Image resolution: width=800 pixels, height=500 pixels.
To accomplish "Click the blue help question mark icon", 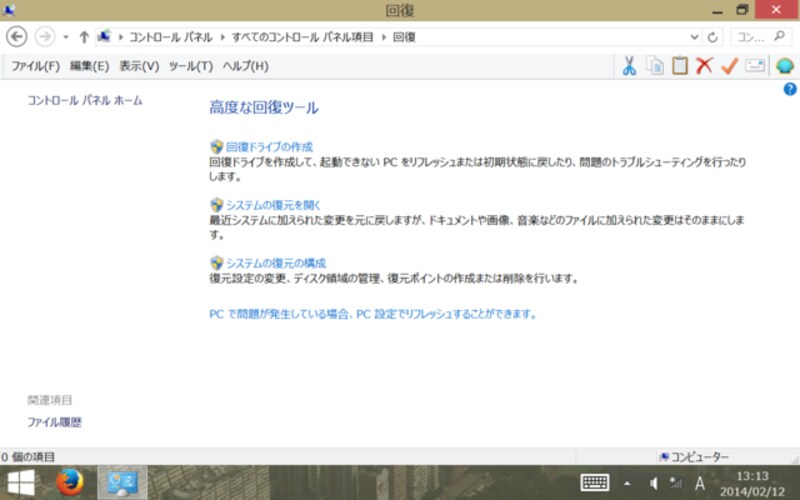I will [789, 89].
